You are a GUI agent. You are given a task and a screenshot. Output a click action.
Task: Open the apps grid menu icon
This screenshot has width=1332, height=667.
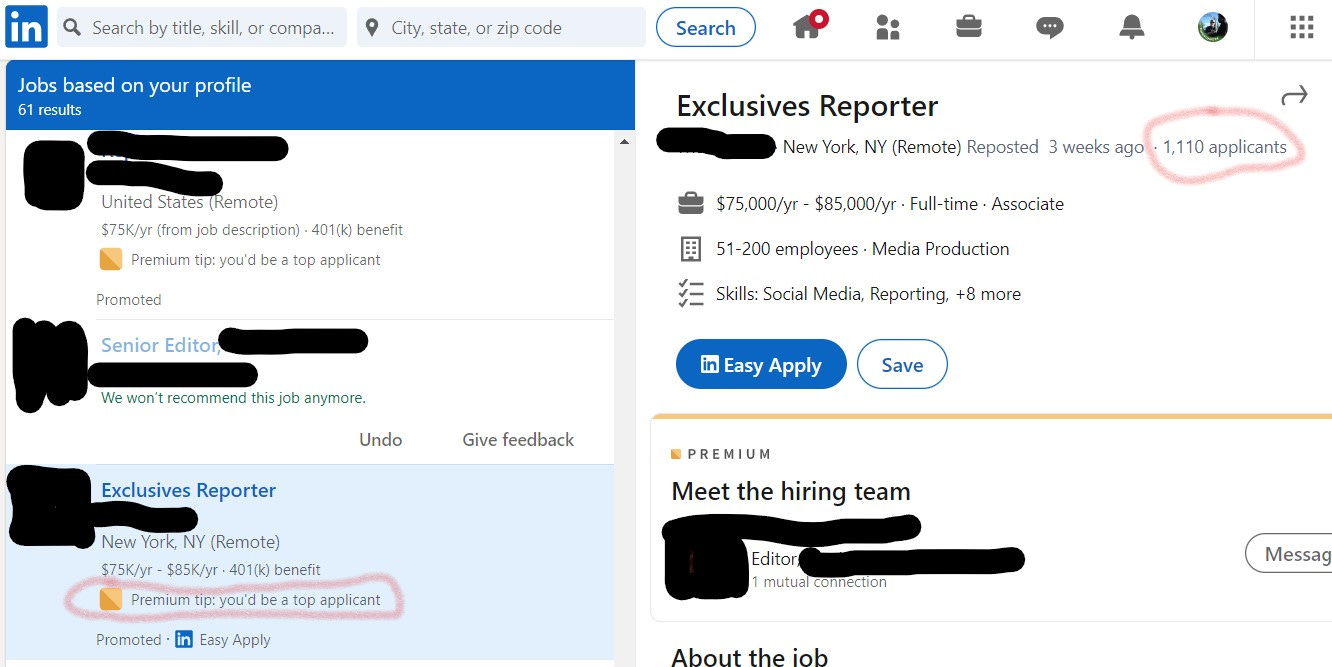1301,27
